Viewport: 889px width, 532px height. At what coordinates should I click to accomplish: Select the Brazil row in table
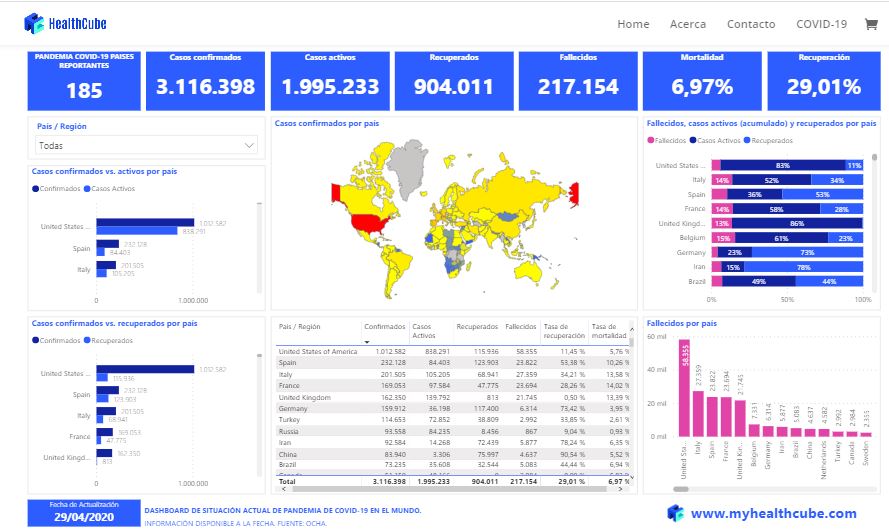pos(454,465)
